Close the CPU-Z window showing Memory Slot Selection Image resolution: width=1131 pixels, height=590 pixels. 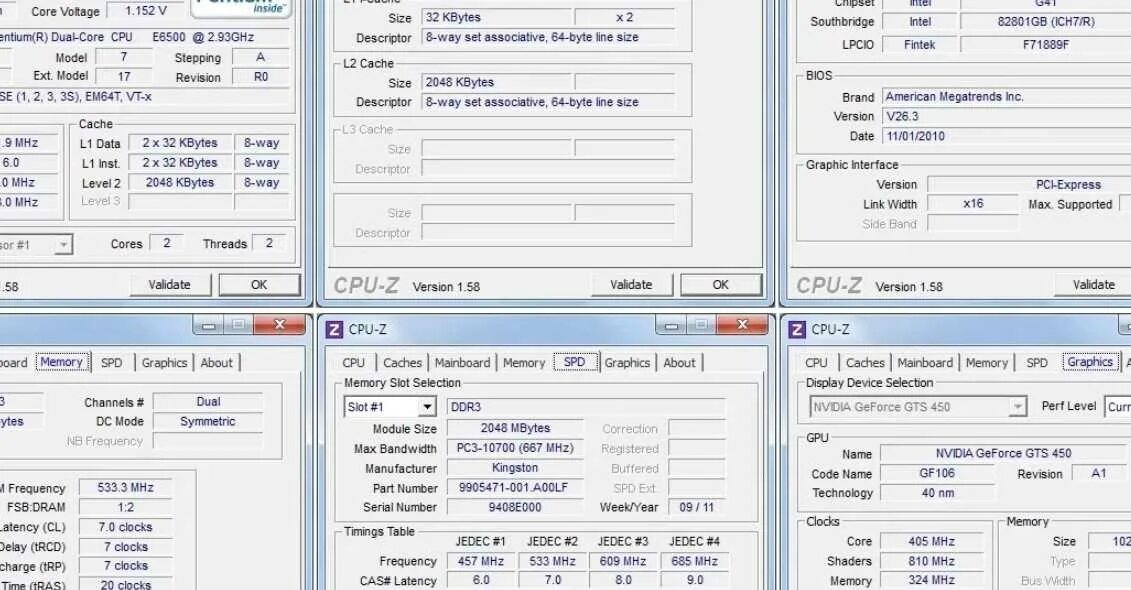[x=741, y=325]
